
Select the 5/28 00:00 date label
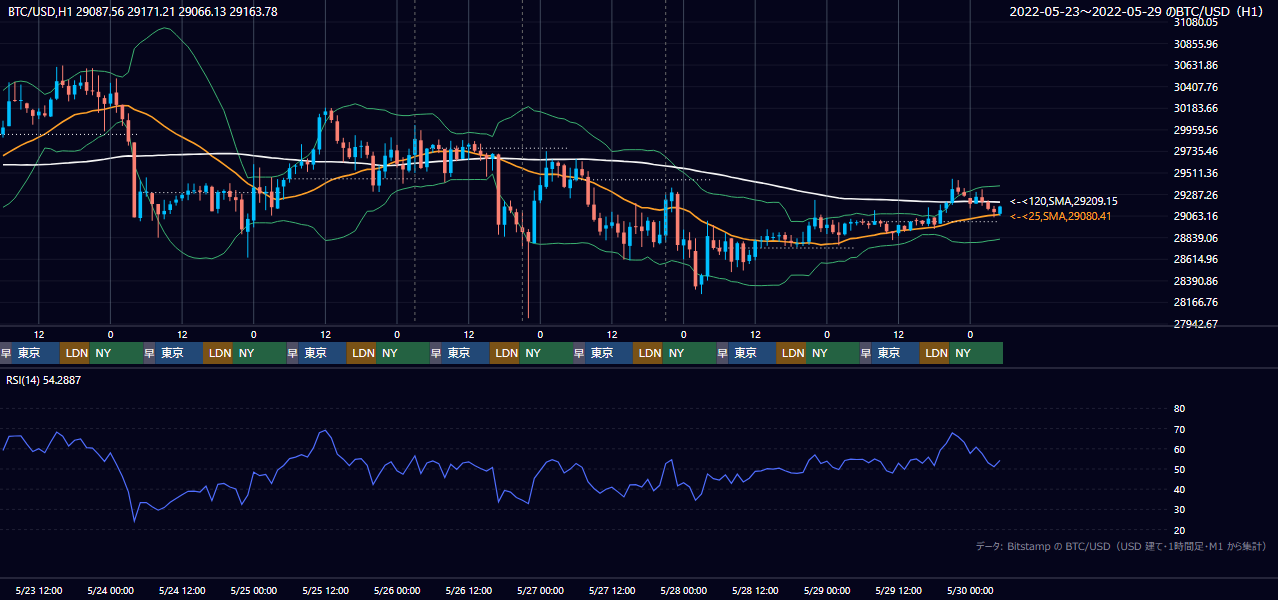point(684,591)
